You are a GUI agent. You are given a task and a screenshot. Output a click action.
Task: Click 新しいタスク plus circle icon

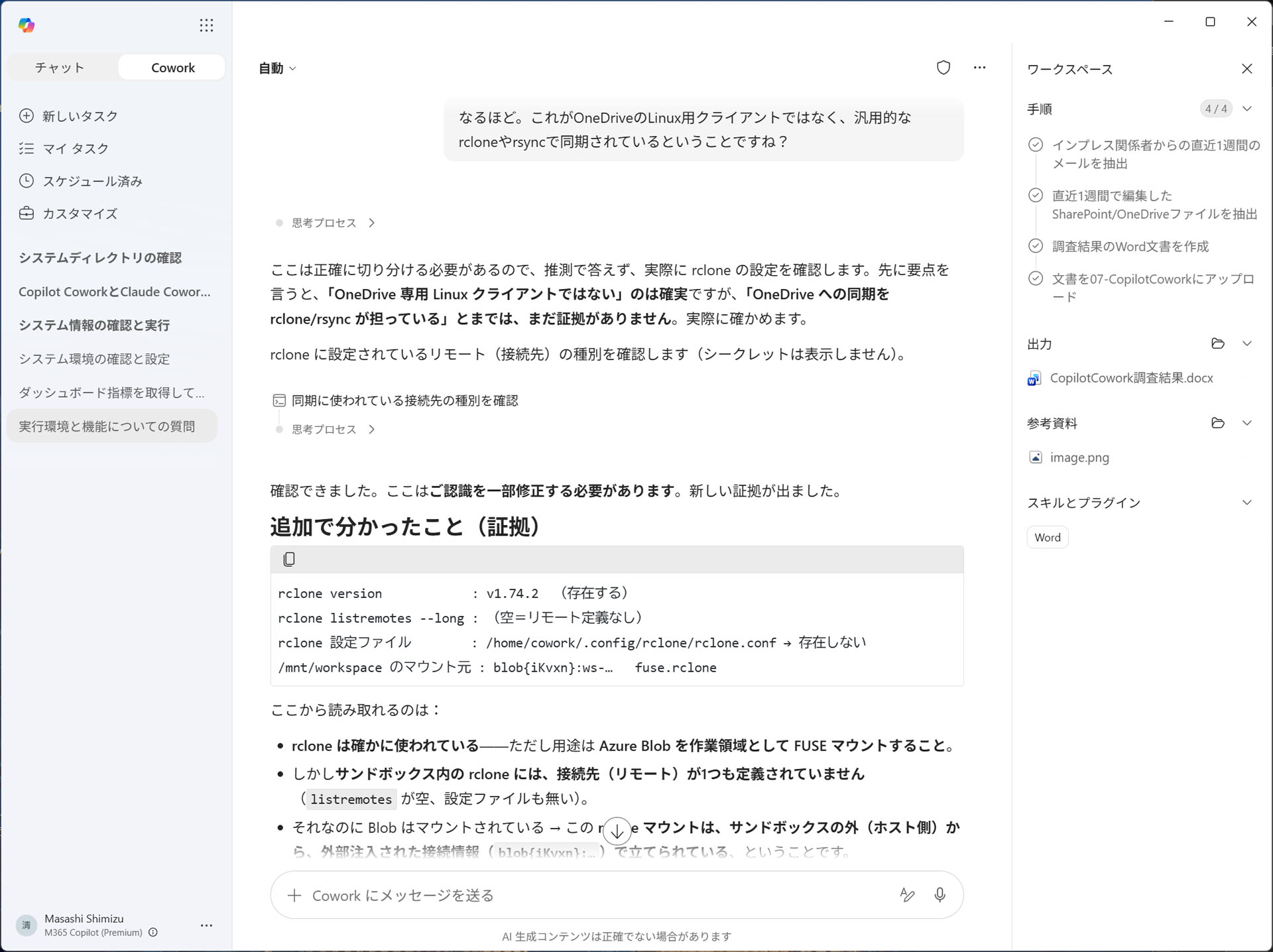pos(27,116)
